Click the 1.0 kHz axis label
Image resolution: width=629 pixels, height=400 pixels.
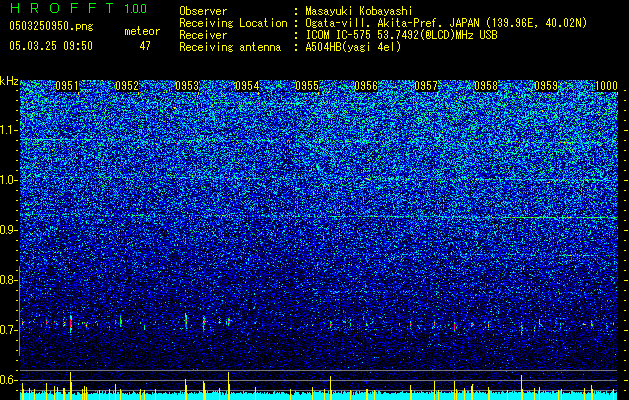tap(9, 180)
